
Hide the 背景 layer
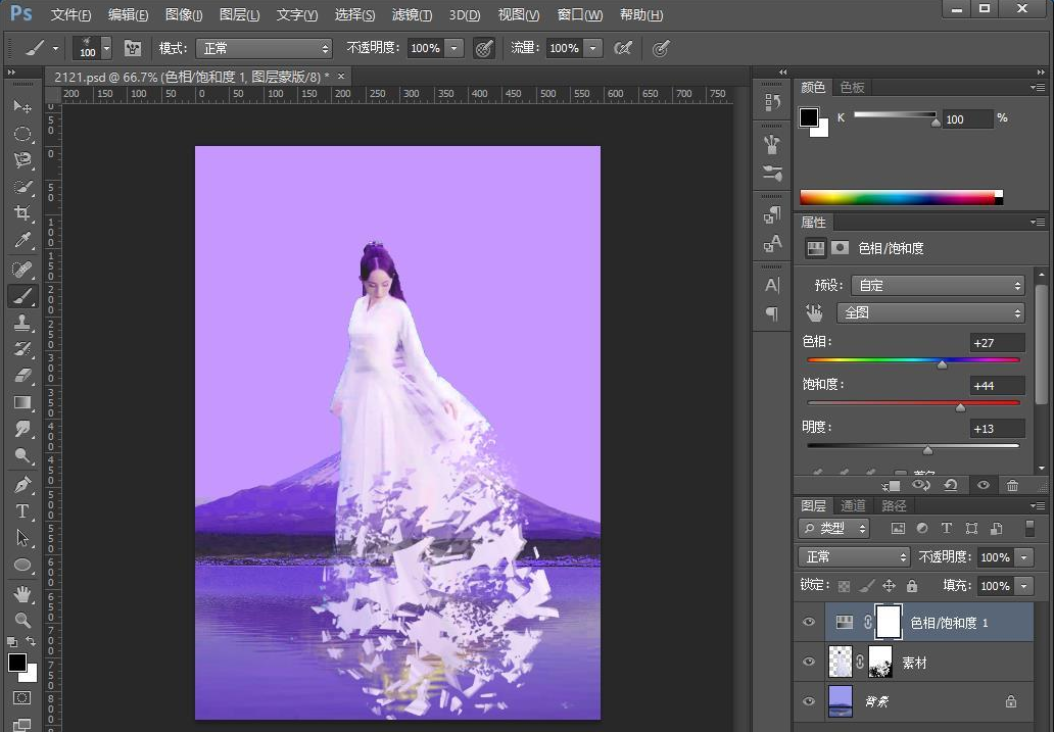pyautogui.click(x=809, y=702)
